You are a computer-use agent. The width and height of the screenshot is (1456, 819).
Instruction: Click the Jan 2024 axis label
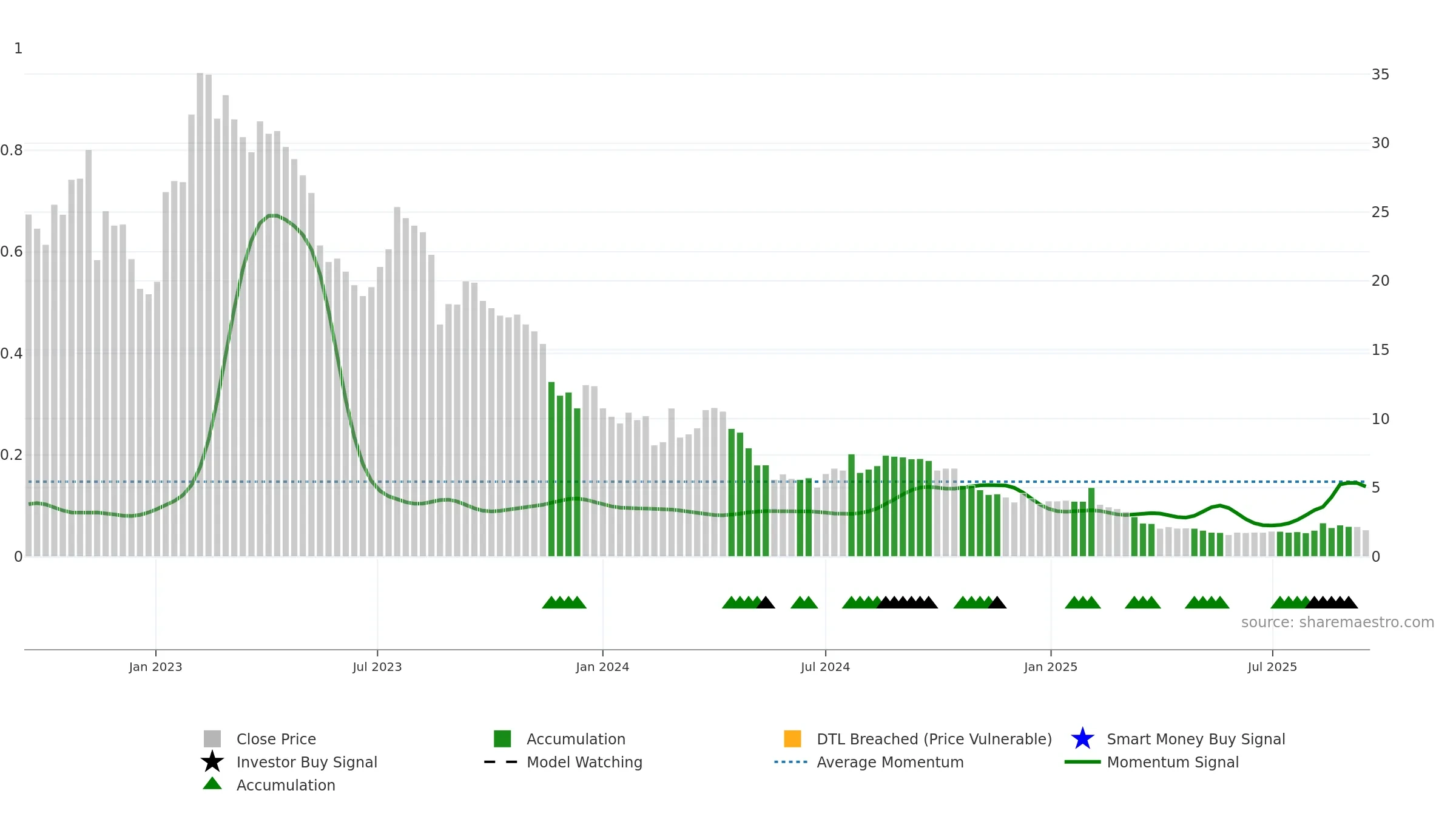pyautogui.click(x=602, y=667)
